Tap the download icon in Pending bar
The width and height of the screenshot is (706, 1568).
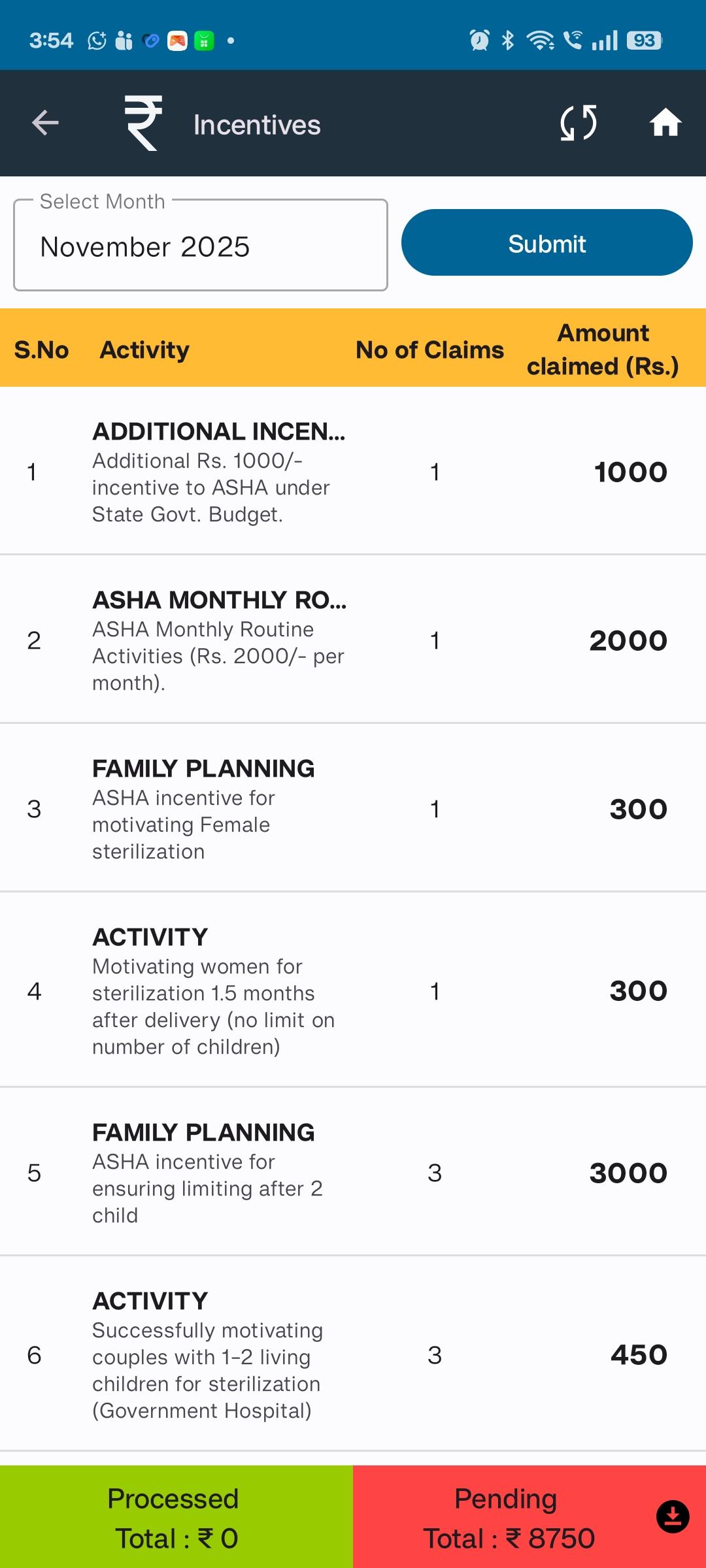pos(673,1516)
